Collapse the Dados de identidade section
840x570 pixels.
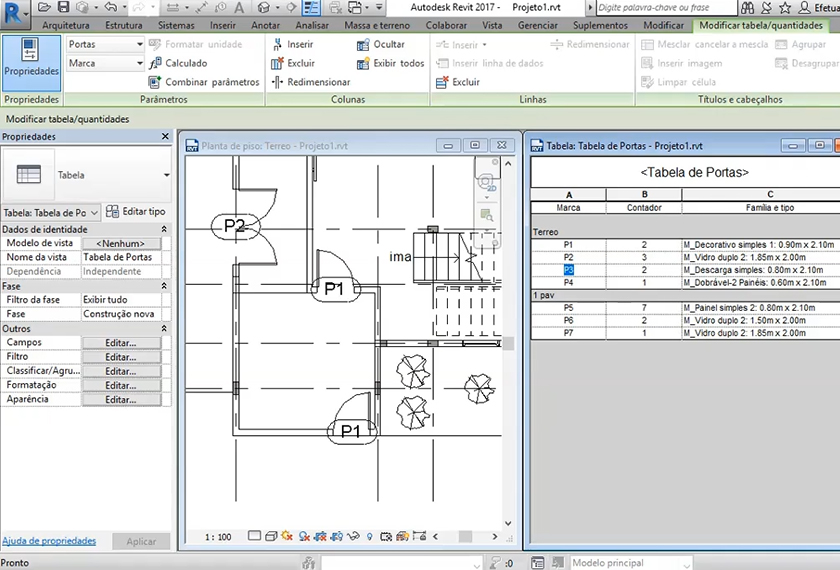(165, 230)
